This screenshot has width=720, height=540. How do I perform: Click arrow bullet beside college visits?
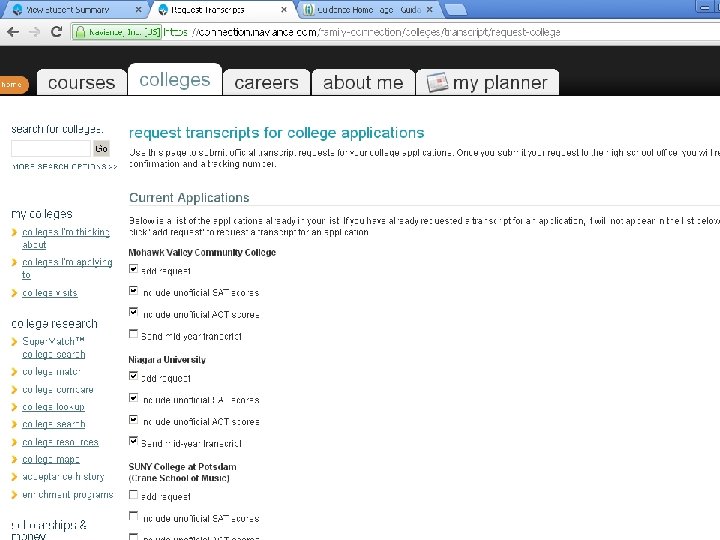(14, 293)
